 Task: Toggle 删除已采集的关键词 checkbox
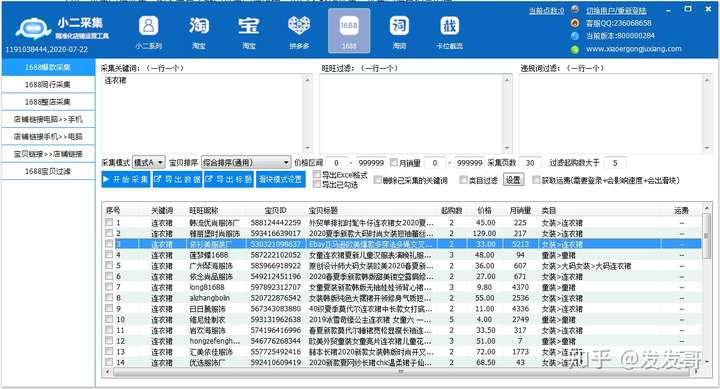point(377,180)
